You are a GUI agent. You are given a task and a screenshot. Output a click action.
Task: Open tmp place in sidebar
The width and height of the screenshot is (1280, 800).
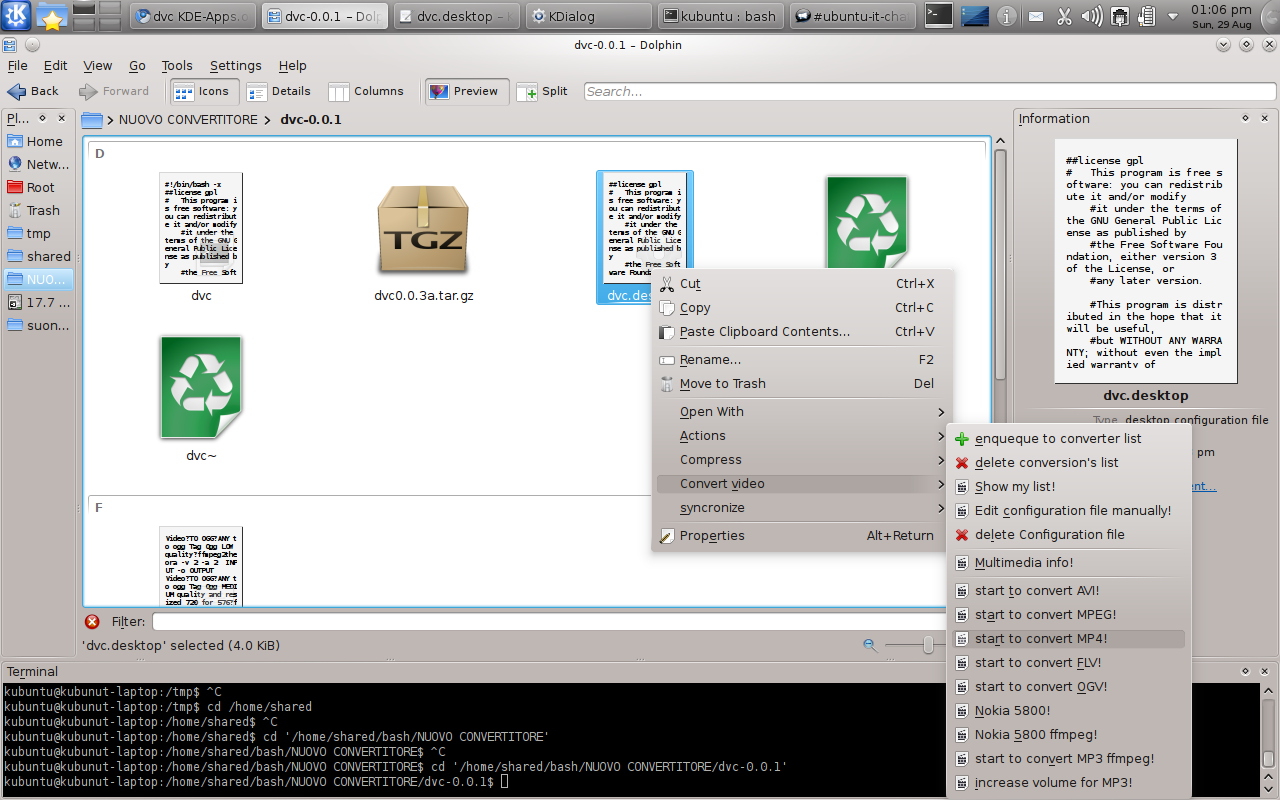point(38,233)
